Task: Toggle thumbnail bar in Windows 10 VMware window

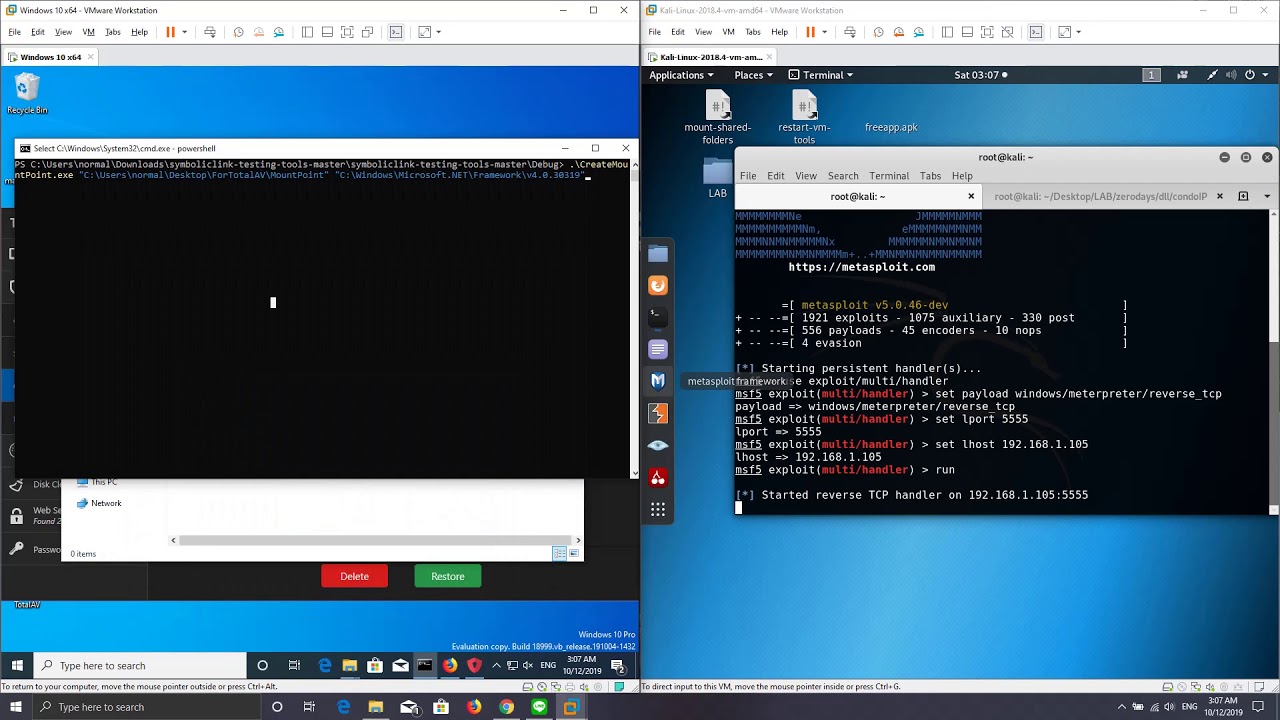Action: (x=327, y=32)
